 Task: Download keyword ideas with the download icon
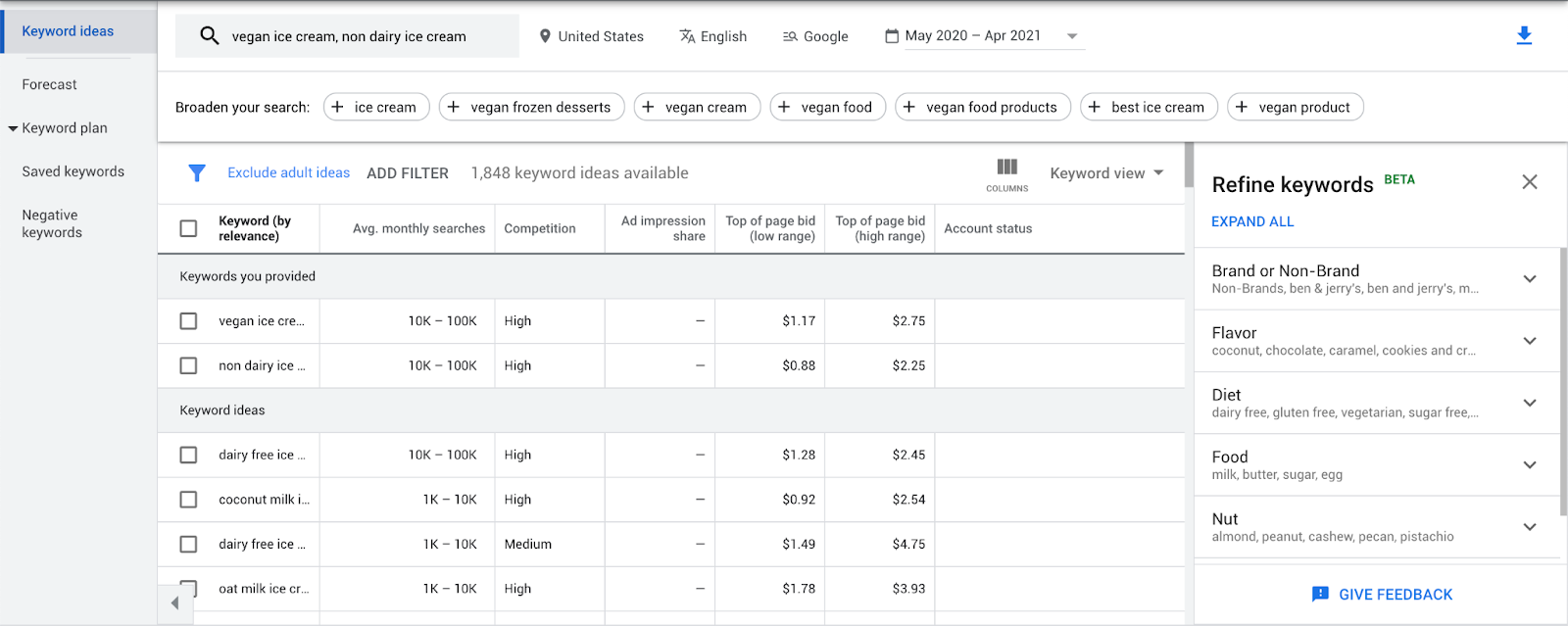tap(1524, 36)
